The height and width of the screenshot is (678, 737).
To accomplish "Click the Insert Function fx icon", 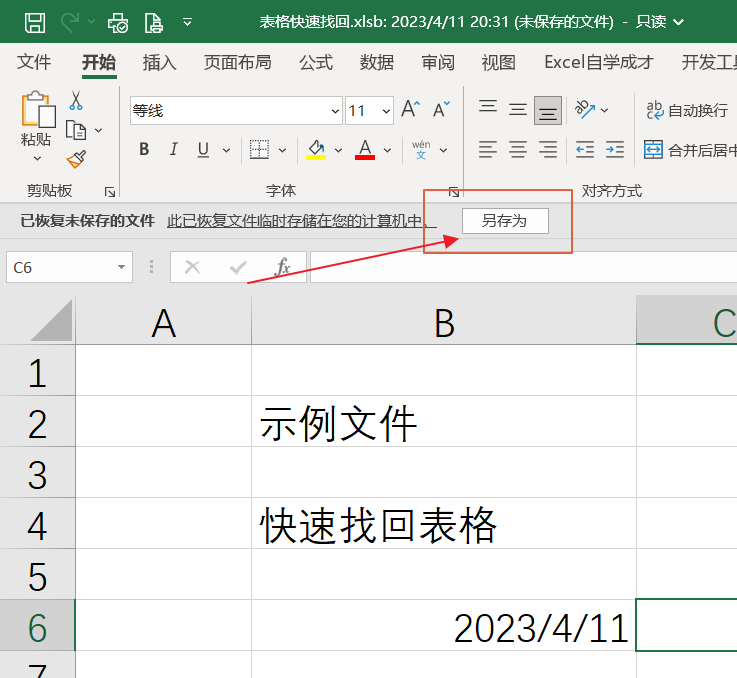I will coord(282,267).
